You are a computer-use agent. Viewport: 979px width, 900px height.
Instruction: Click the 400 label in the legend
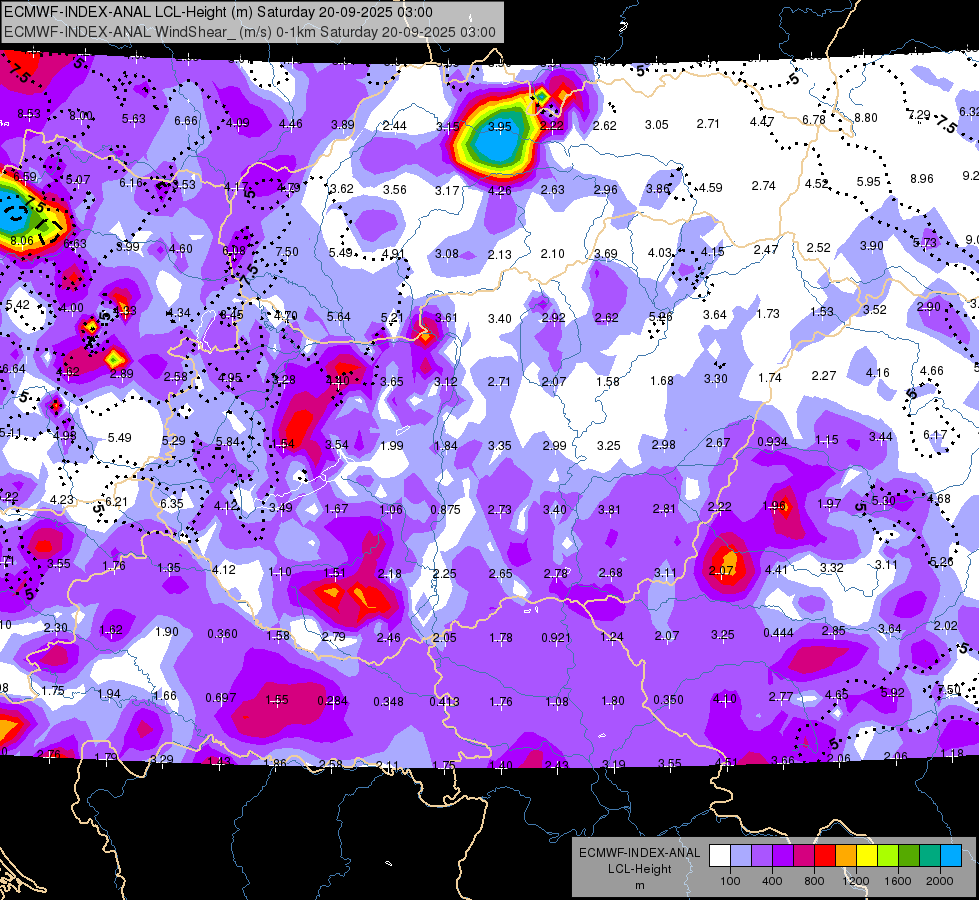772,881
